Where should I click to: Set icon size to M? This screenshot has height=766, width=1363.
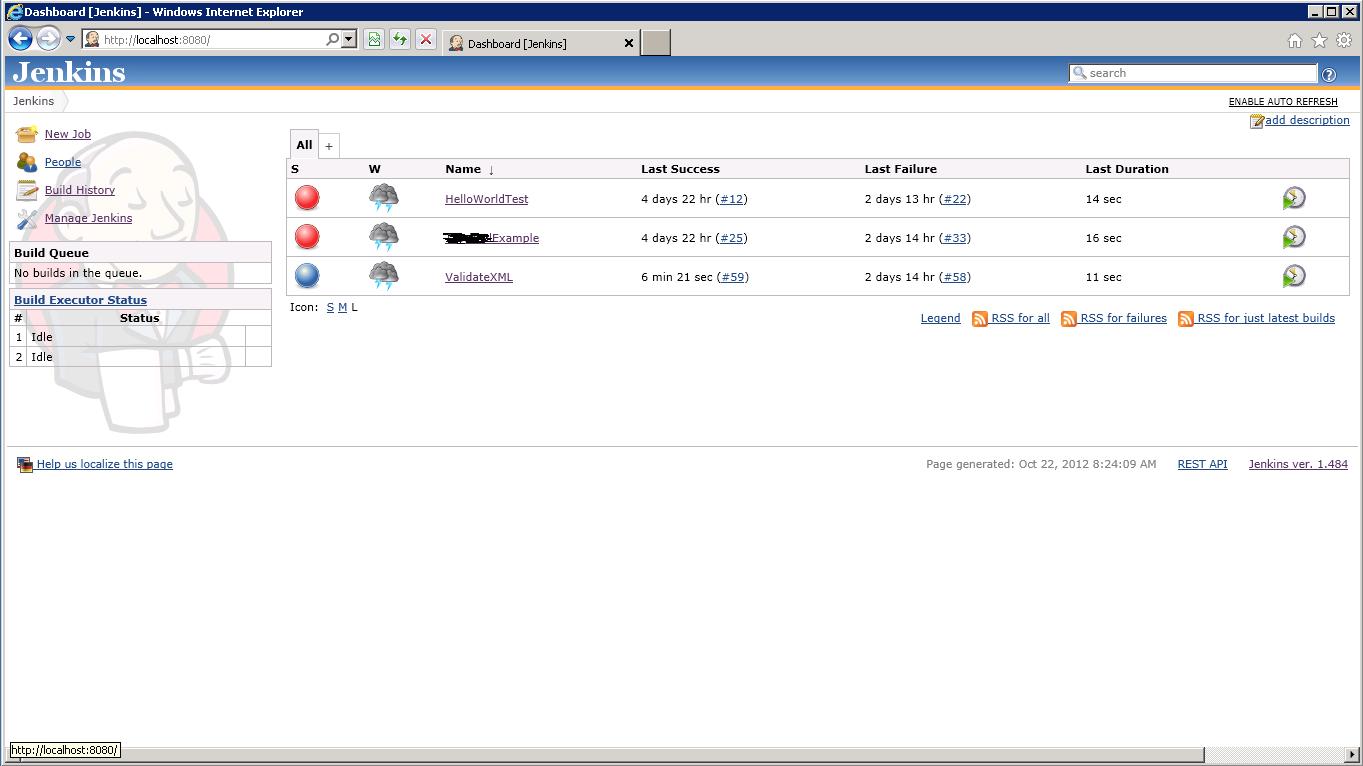342,307
